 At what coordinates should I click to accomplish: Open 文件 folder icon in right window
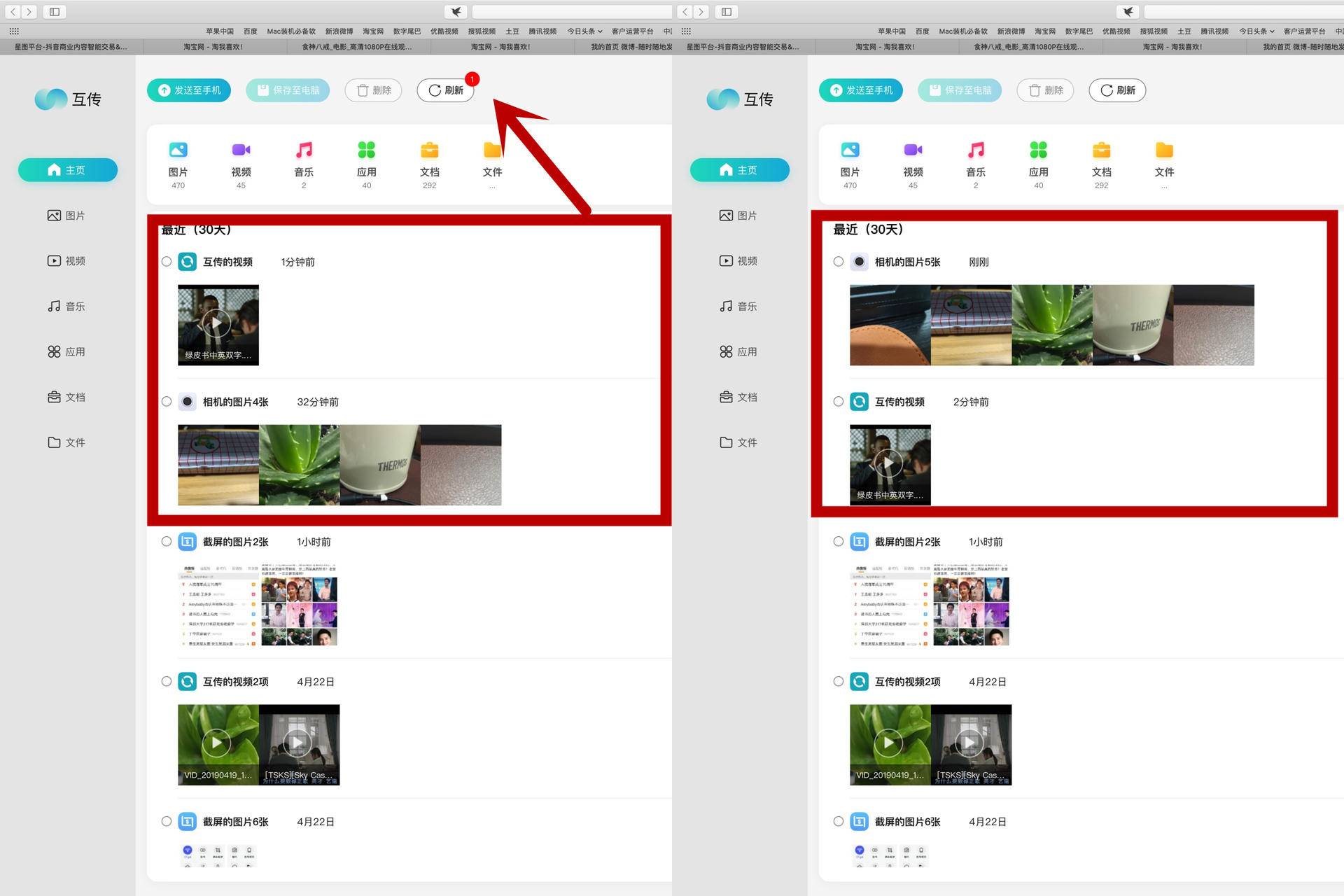(x=1163, y=150)
